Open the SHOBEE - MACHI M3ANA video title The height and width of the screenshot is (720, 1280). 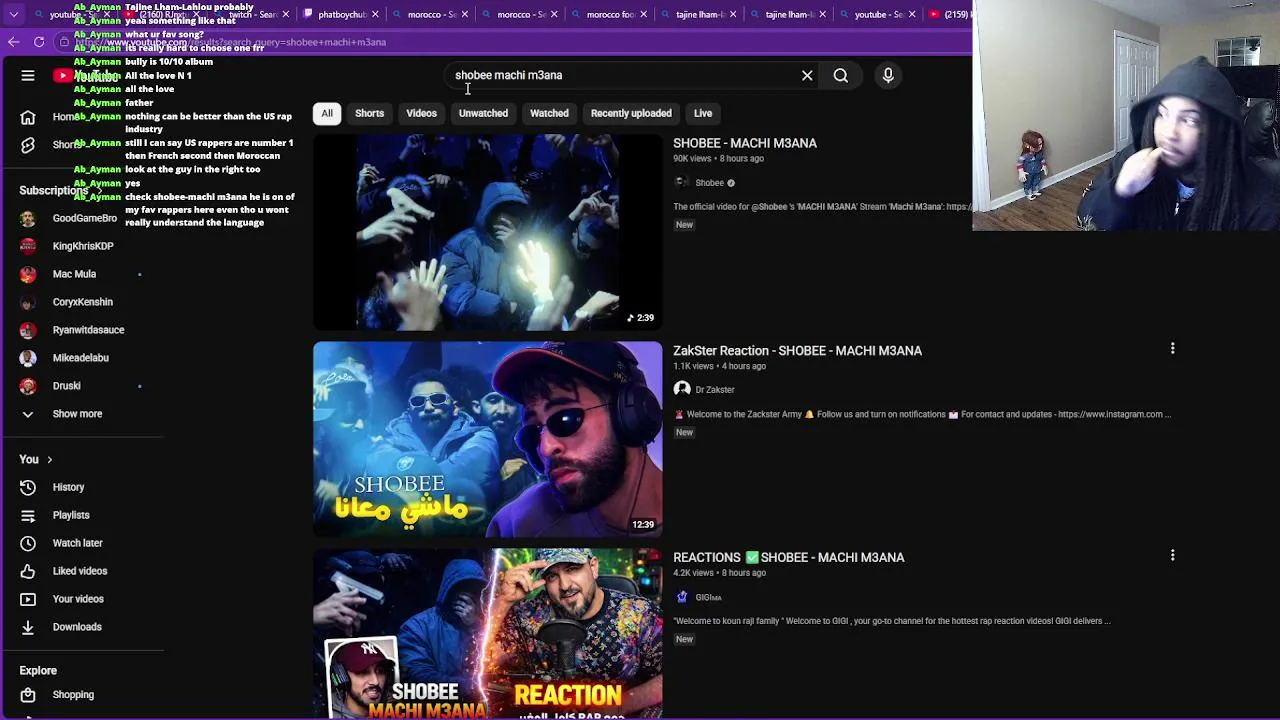point(745,143)
